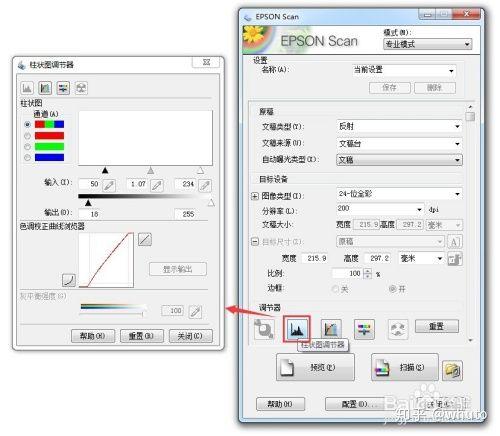This screenshot has width=500, height=436.
Task: Select the combined RGB channel radio button
Action: point(27,124)
